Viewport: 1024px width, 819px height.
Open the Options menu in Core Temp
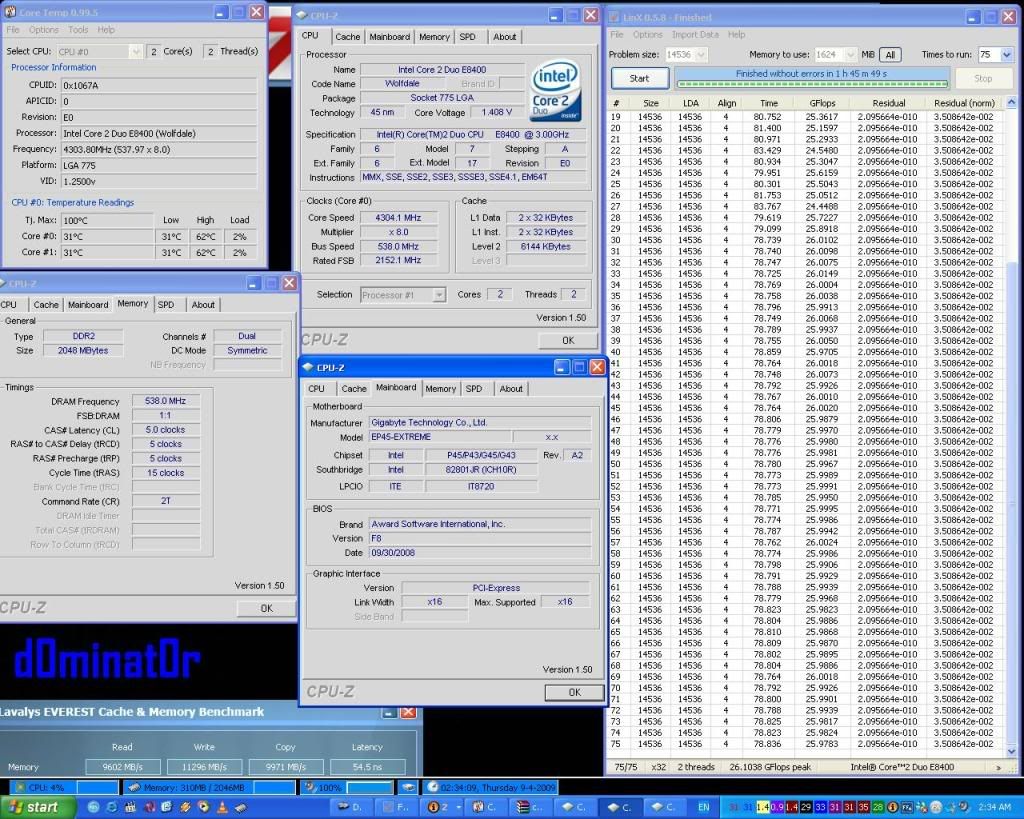point(43,30)
